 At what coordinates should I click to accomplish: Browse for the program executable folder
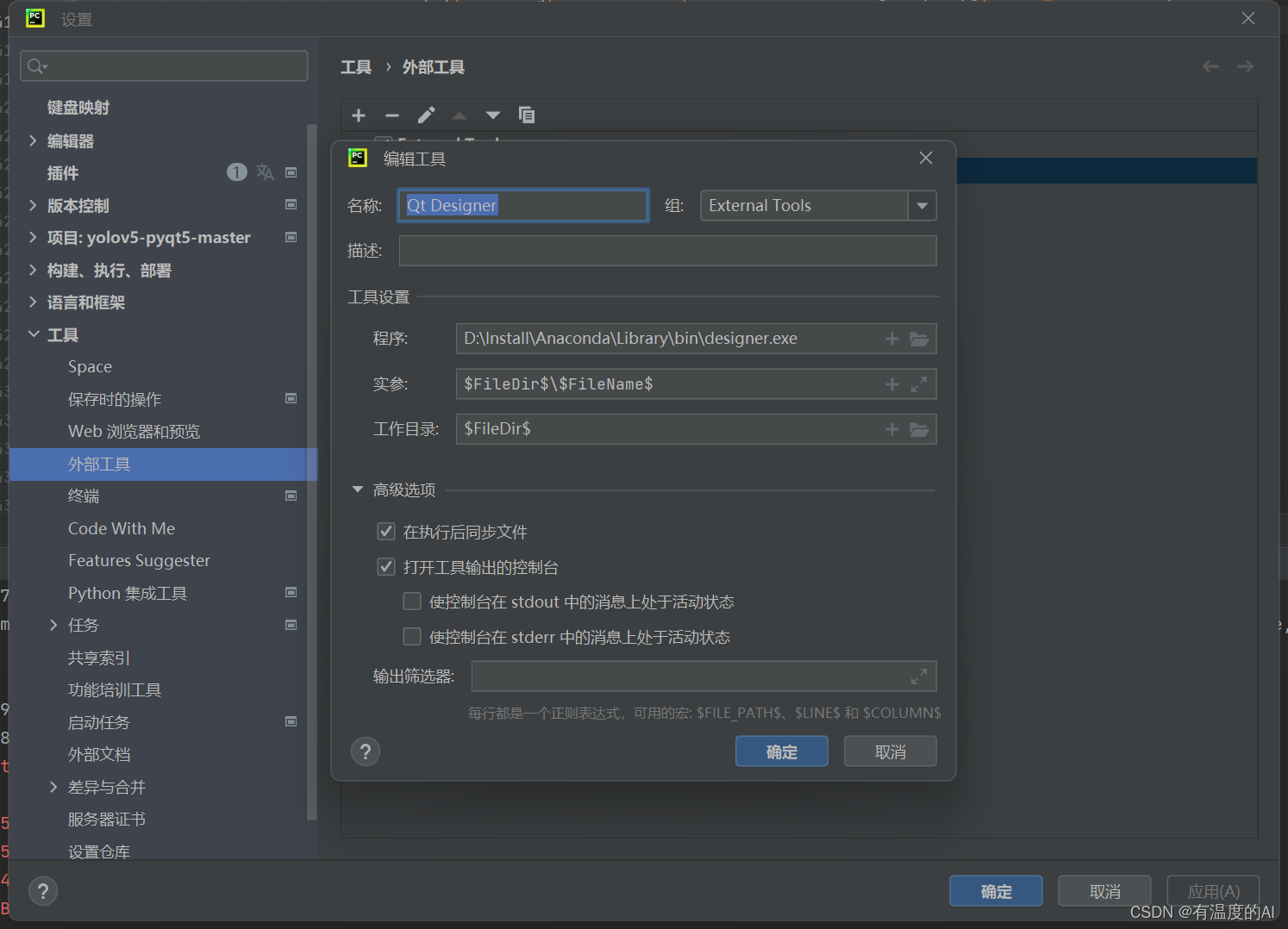(x=919, y=339)
